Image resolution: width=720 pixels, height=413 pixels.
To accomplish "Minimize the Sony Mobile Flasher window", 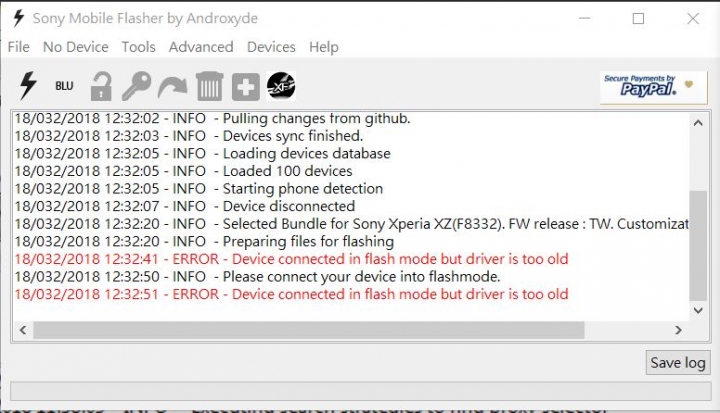I will (584, 18).
